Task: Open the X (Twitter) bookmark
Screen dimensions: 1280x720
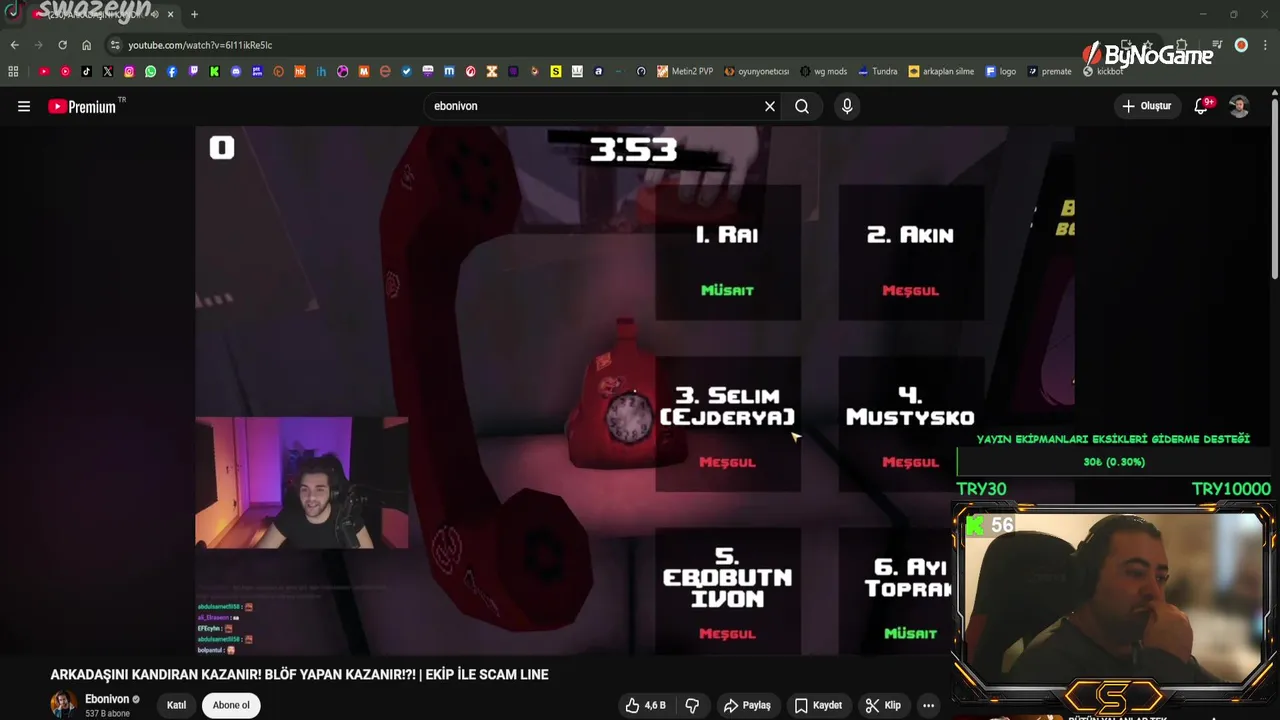Action: 108,72
